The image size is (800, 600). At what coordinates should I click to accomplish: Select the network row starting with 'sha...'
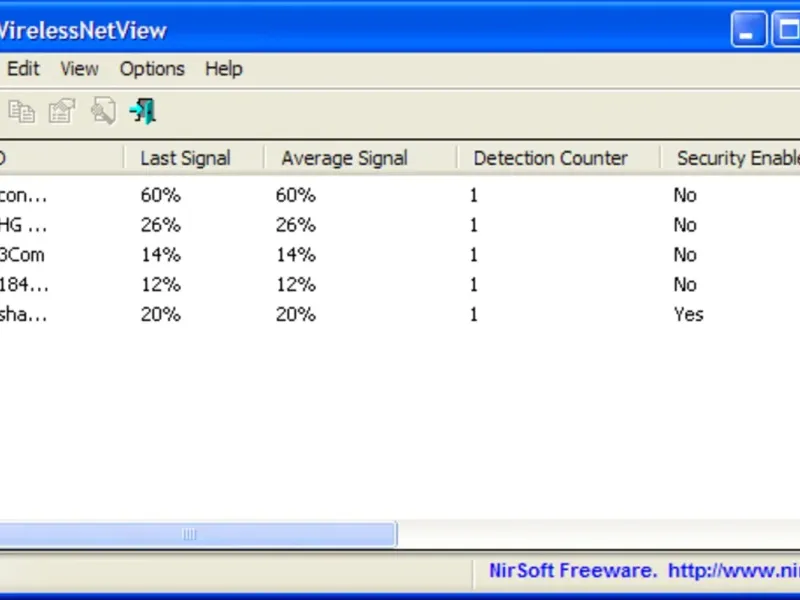[400, 314]
